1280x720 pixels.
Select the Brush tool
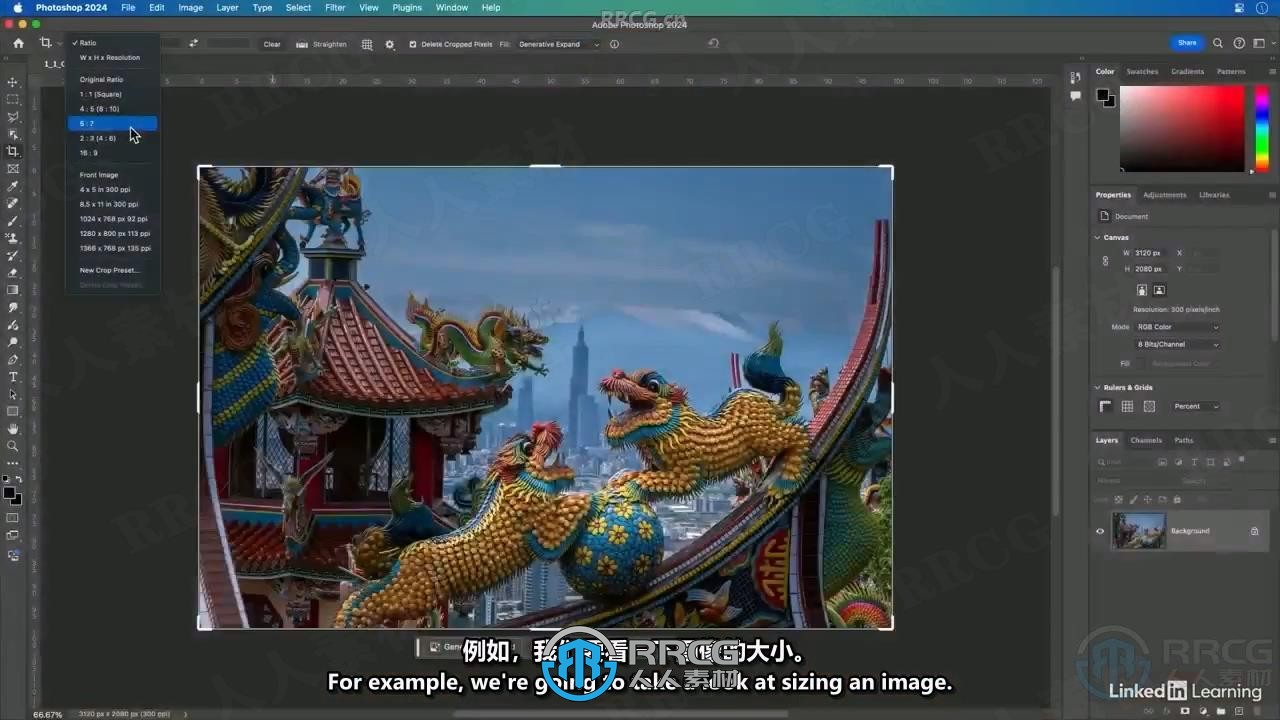click(x=13, y=220)
